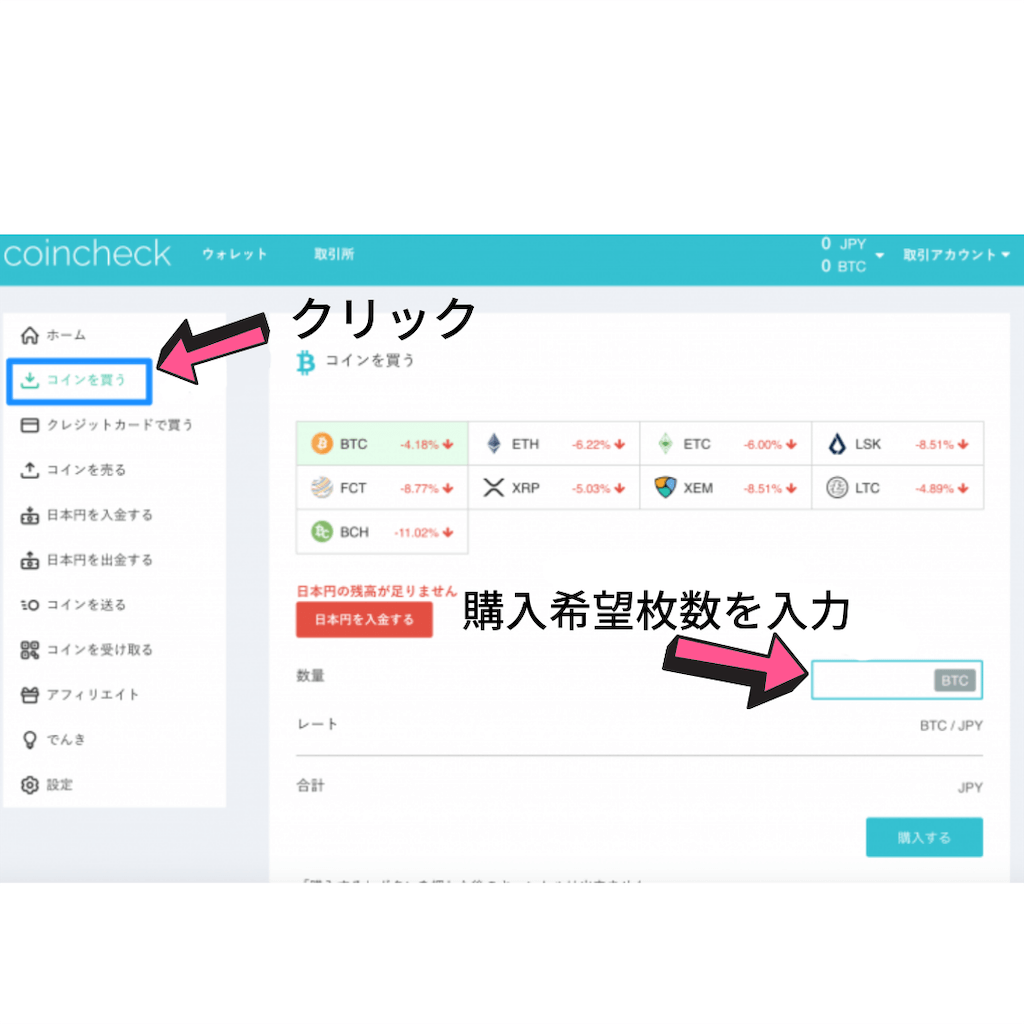Expand the JPY/BTC balance dropdown arrow
Viewport: 1024px width, 1024px height.
tap(880, 255)
